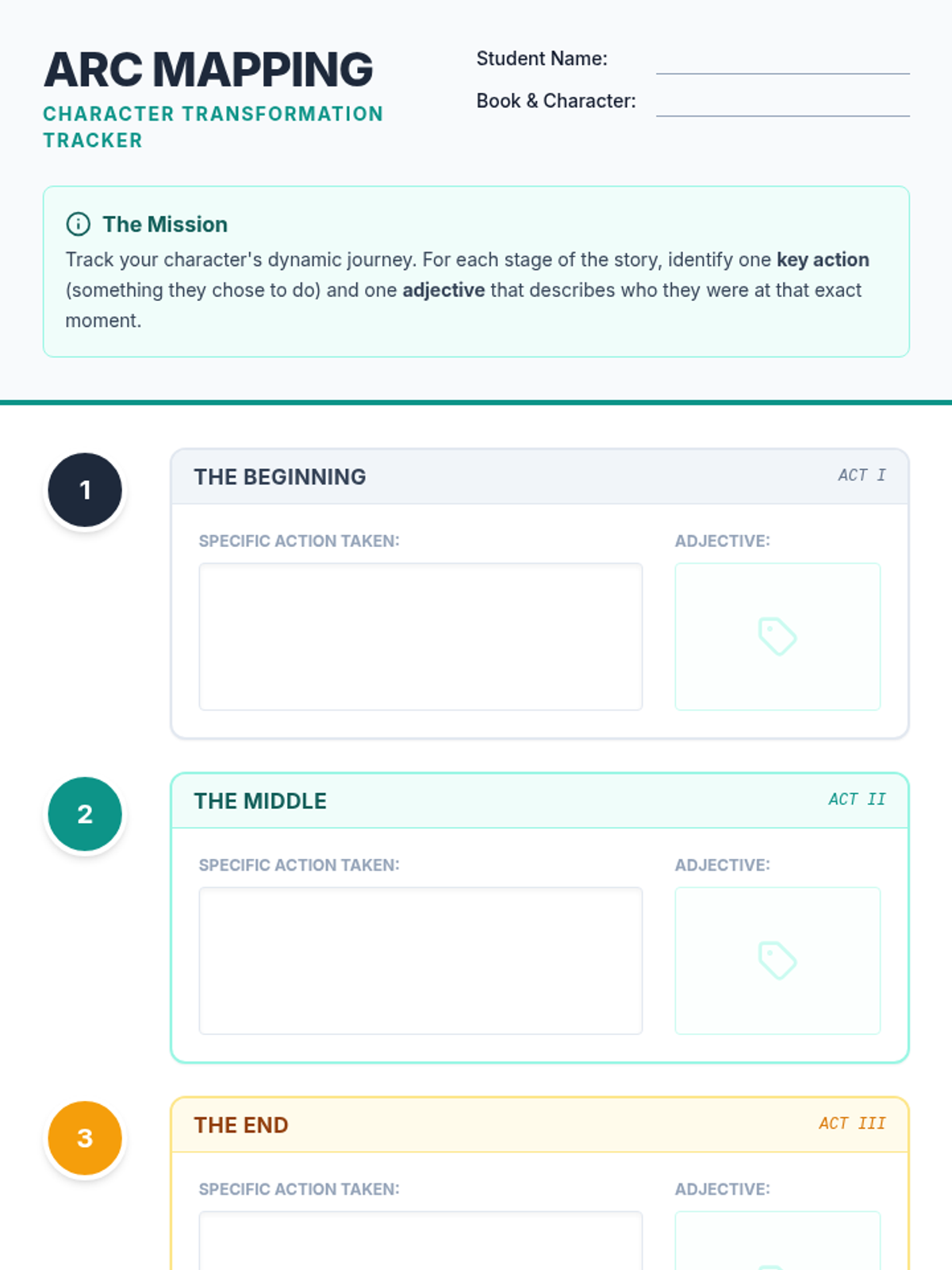Click the Middle specific action text box
The width and height of the screenshot is (952, 1270).
point(420,960)
